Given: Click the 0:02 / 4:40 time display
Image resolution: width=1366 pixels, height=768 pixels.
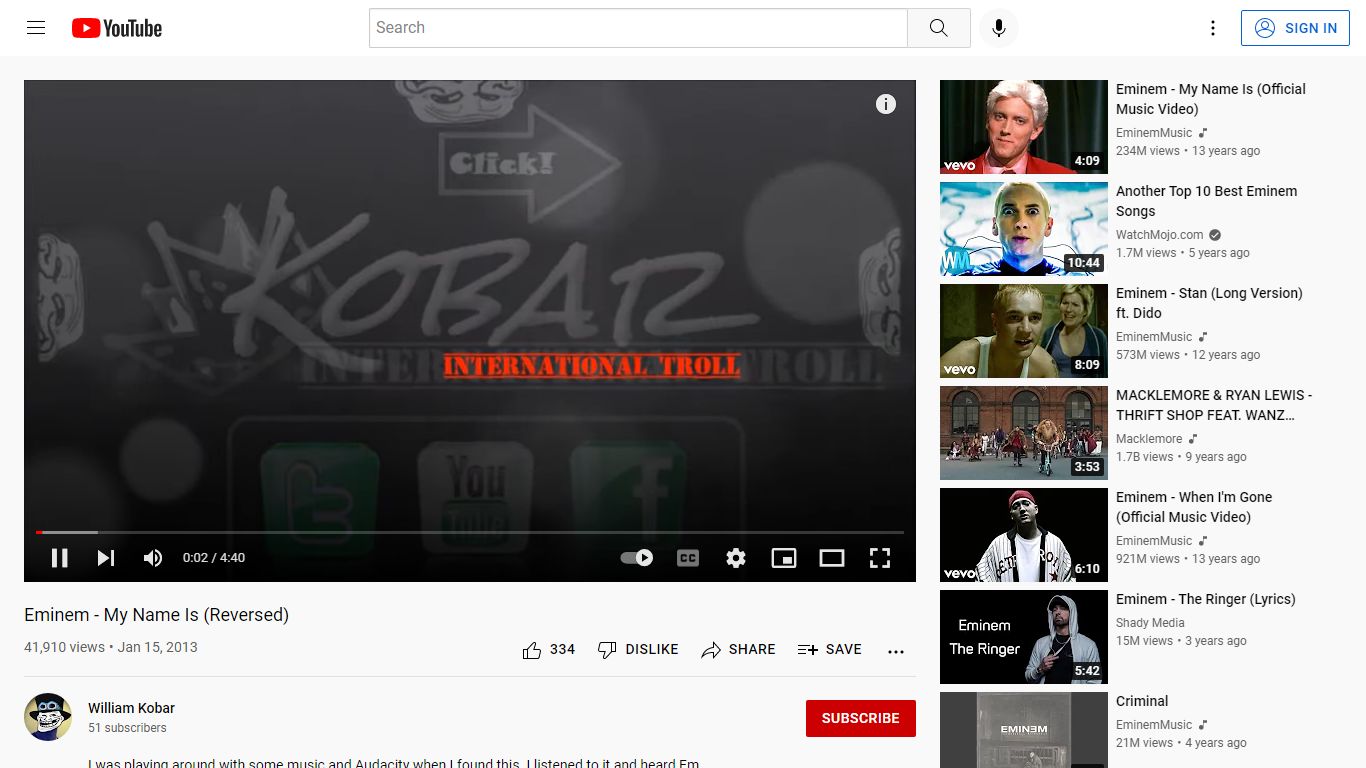Looking at the screenshot, I should click(x=214, y=558).
